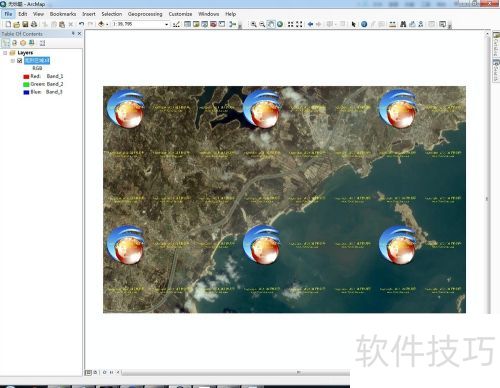This screenshot has height=388, width=500.
Task: Open the Geoprocessing menu
Action: pyautogui.click(x=145, y=14)
